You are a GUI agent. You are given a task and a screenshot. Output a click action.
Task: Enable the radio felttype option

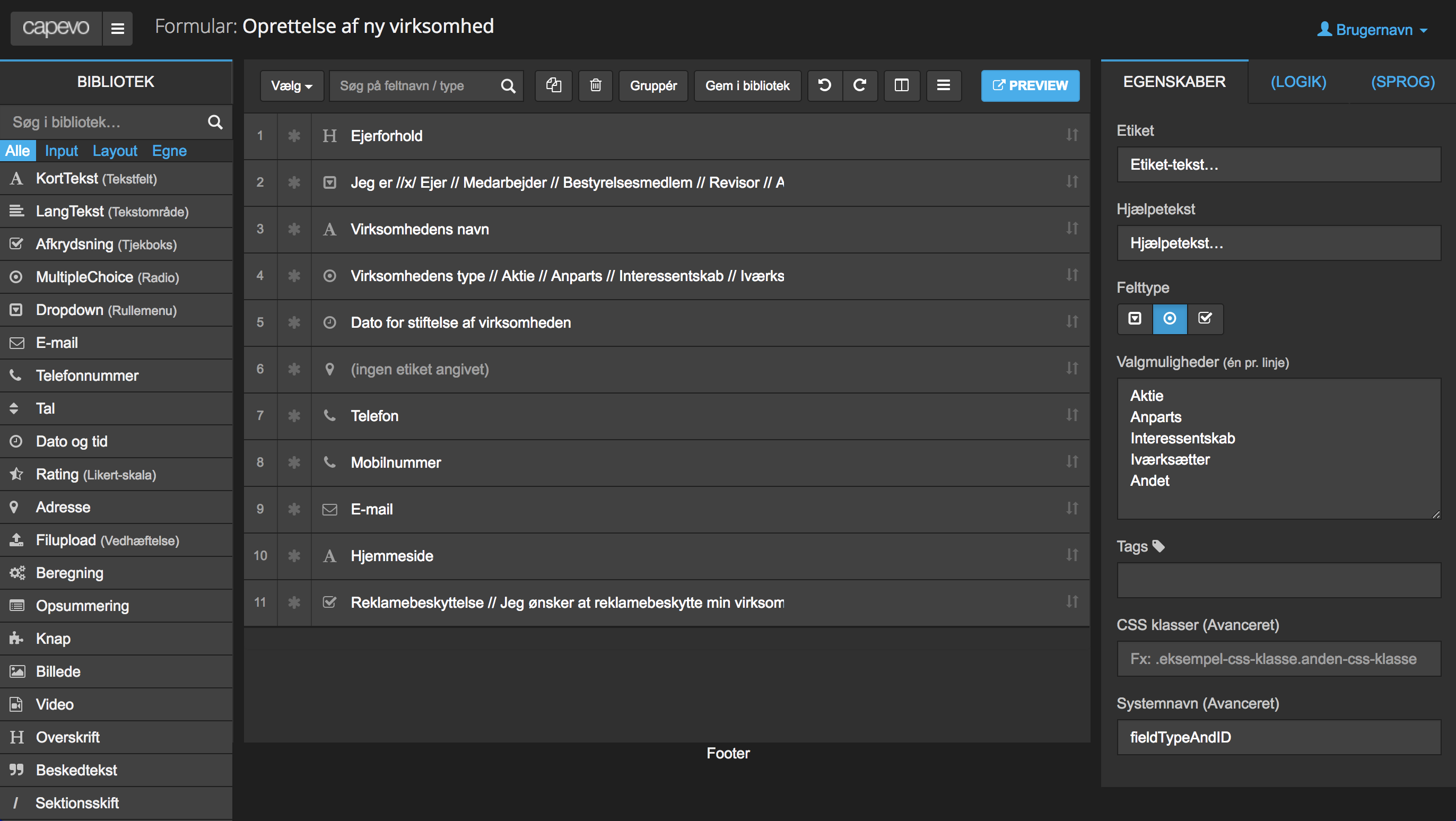click(x=1170, y=319)
